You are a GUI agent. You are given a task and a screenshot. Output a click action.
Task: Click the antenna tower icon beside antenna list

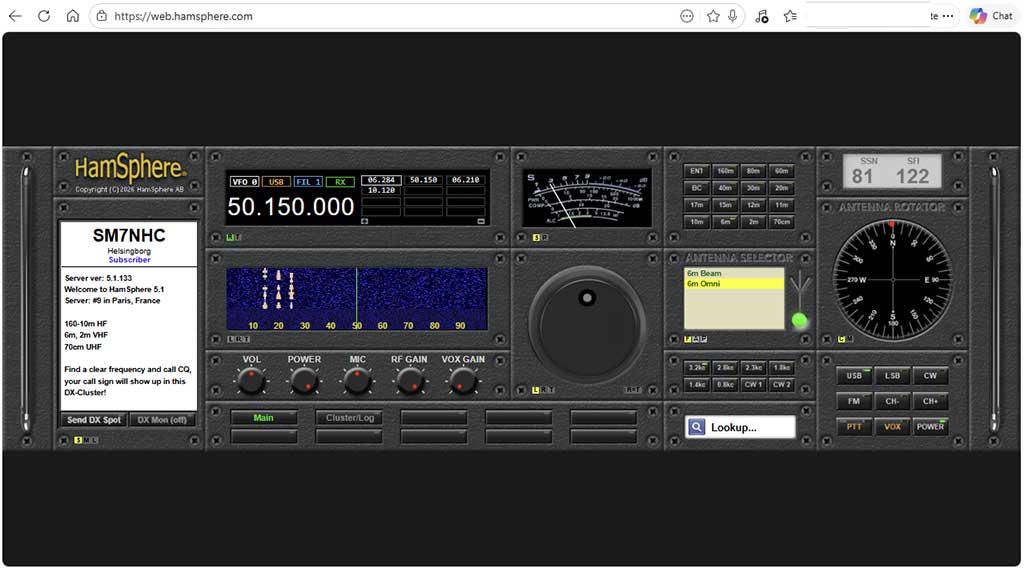click(x=799, y=289)
